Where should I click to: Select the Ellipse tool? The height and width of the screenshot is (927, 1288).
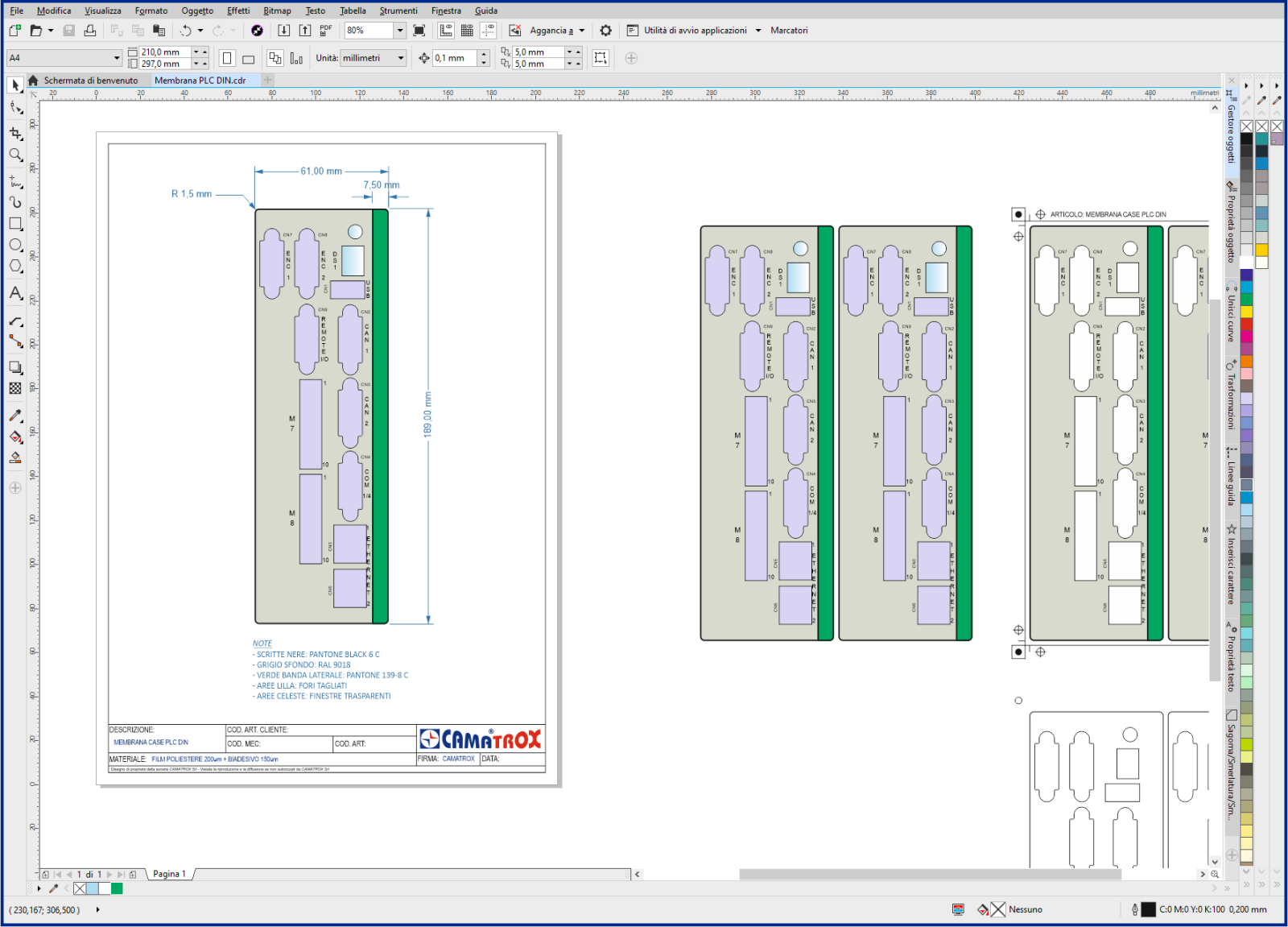click(x=15, y=245)
